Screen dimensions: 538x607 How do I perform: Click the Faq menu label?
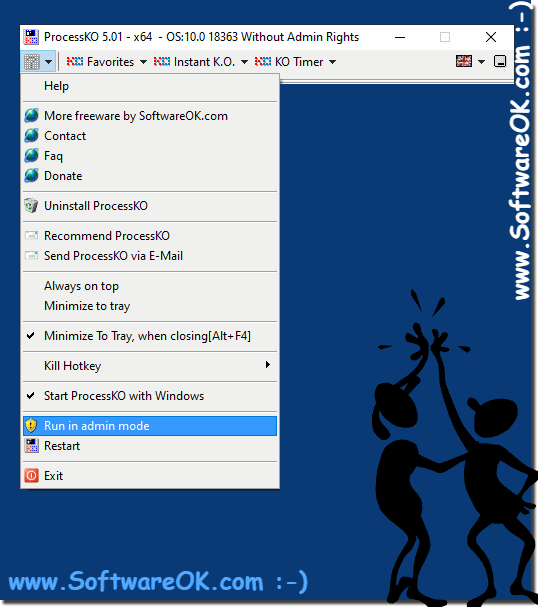click(53, 156)
